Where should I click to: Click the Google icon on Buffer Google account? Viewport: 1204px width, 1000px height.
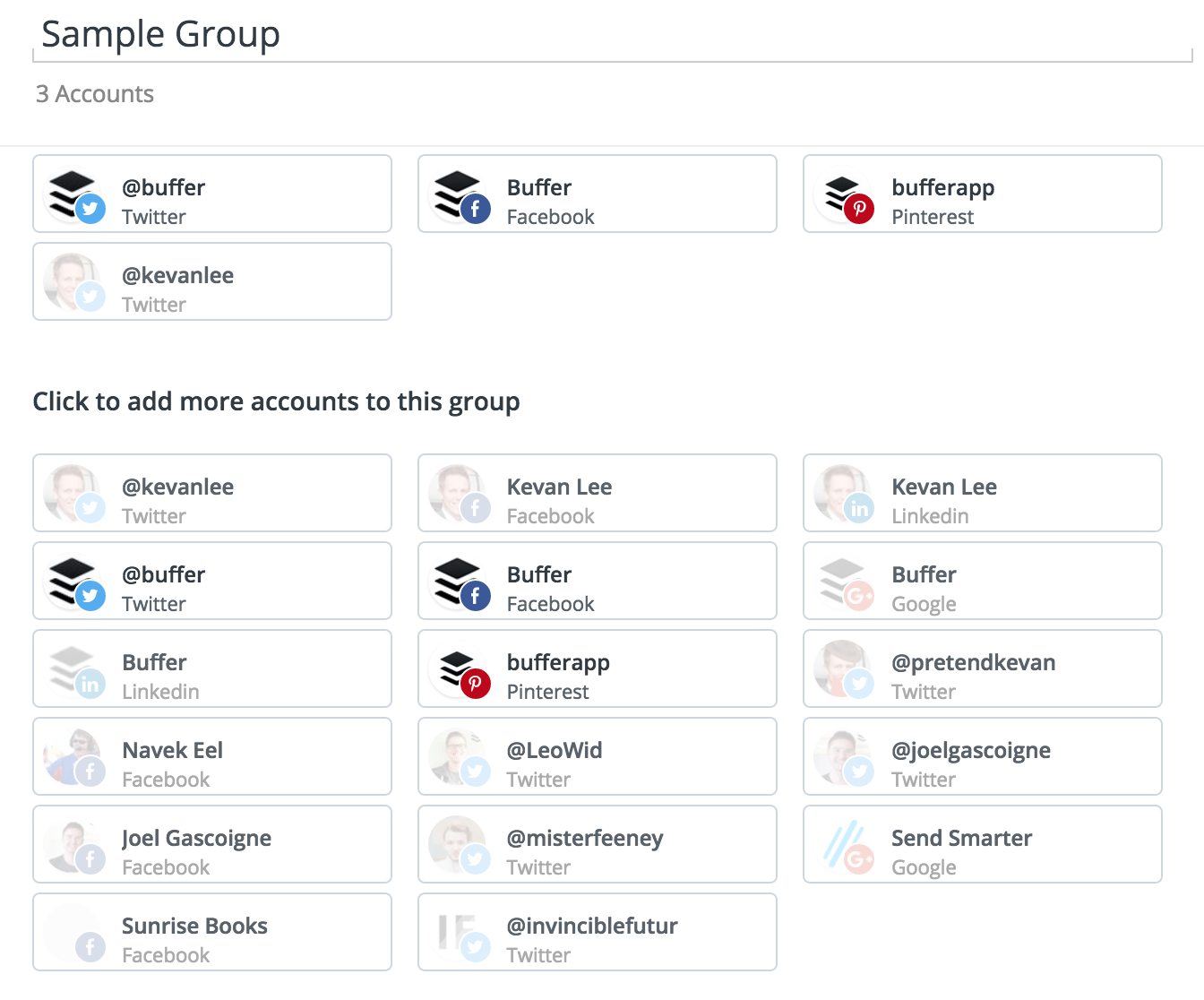point(860,596)
